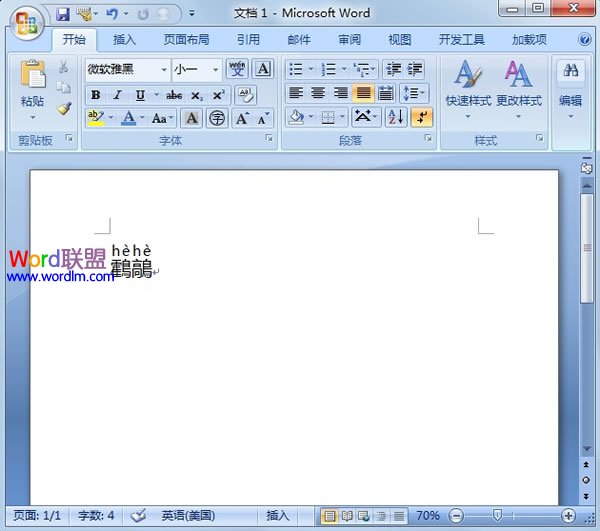Screen dimensions: 600x531
Task: Open the font name dropdown
Action: coord(164,70)
